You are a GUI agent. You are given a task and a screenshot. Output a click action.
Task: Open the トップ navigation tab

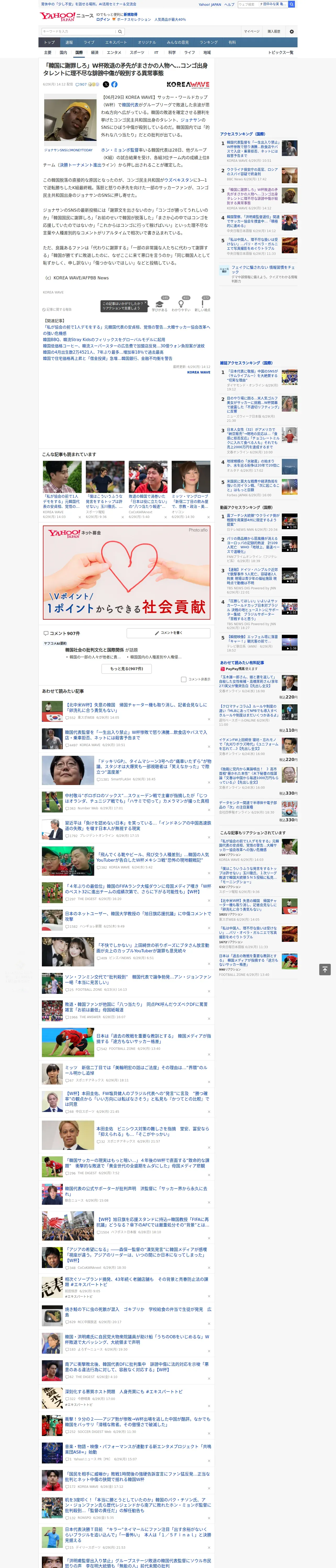[49, 43]
